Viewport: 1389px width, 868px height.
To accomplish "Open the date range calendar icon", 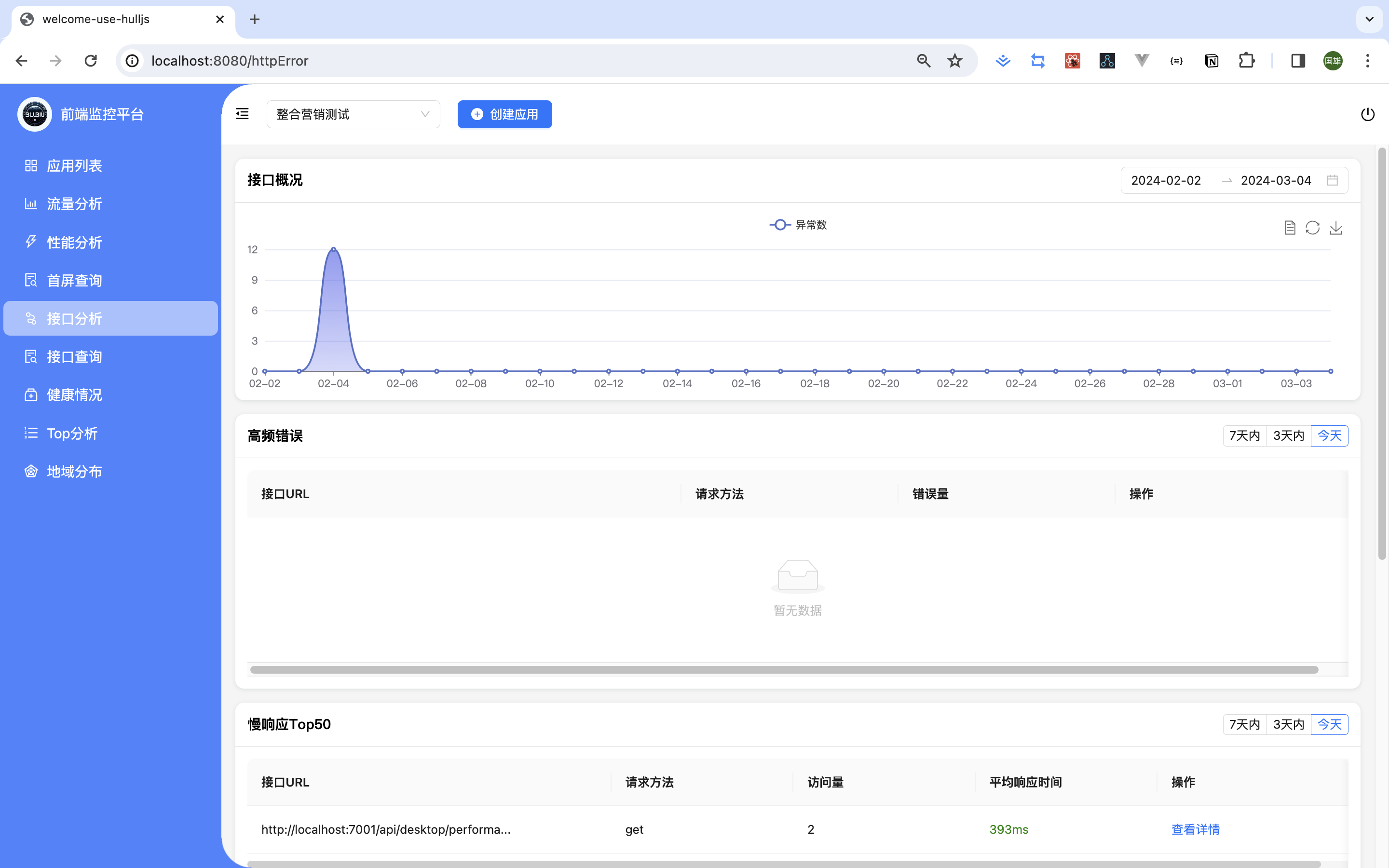I will tap(1332, 180).
